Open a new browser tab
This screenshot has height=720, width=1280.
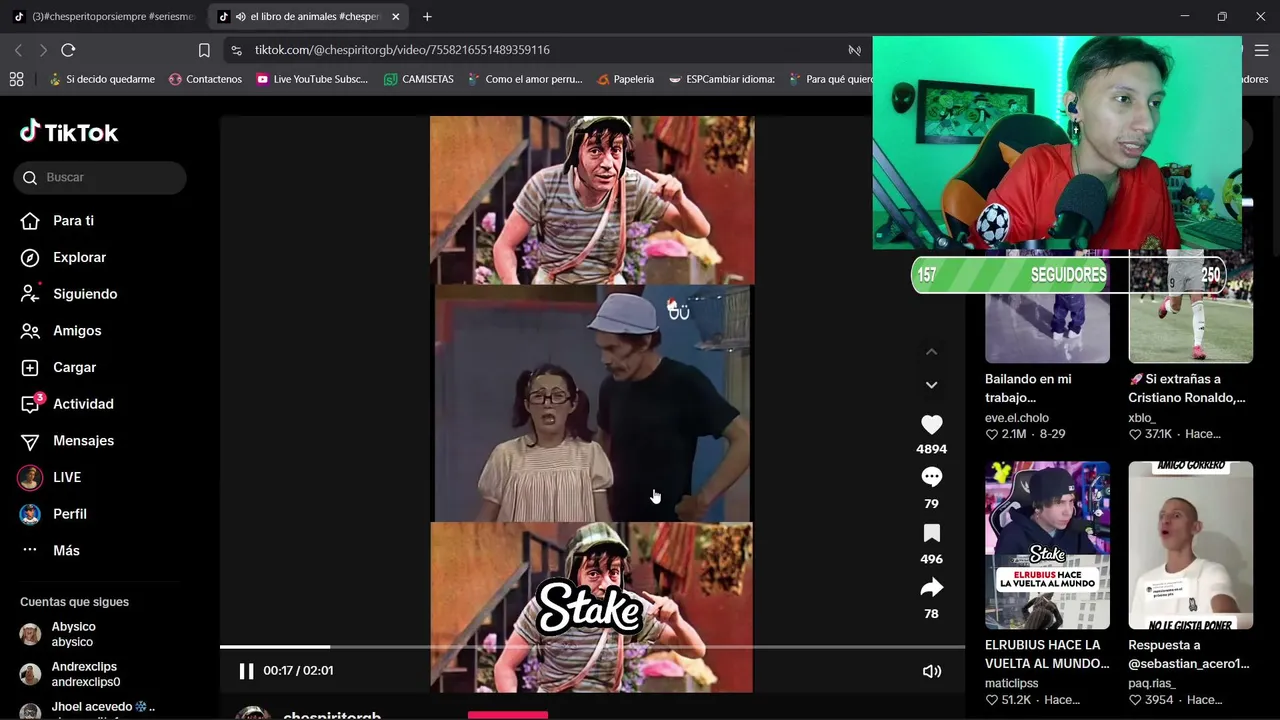tap(427, 17)
